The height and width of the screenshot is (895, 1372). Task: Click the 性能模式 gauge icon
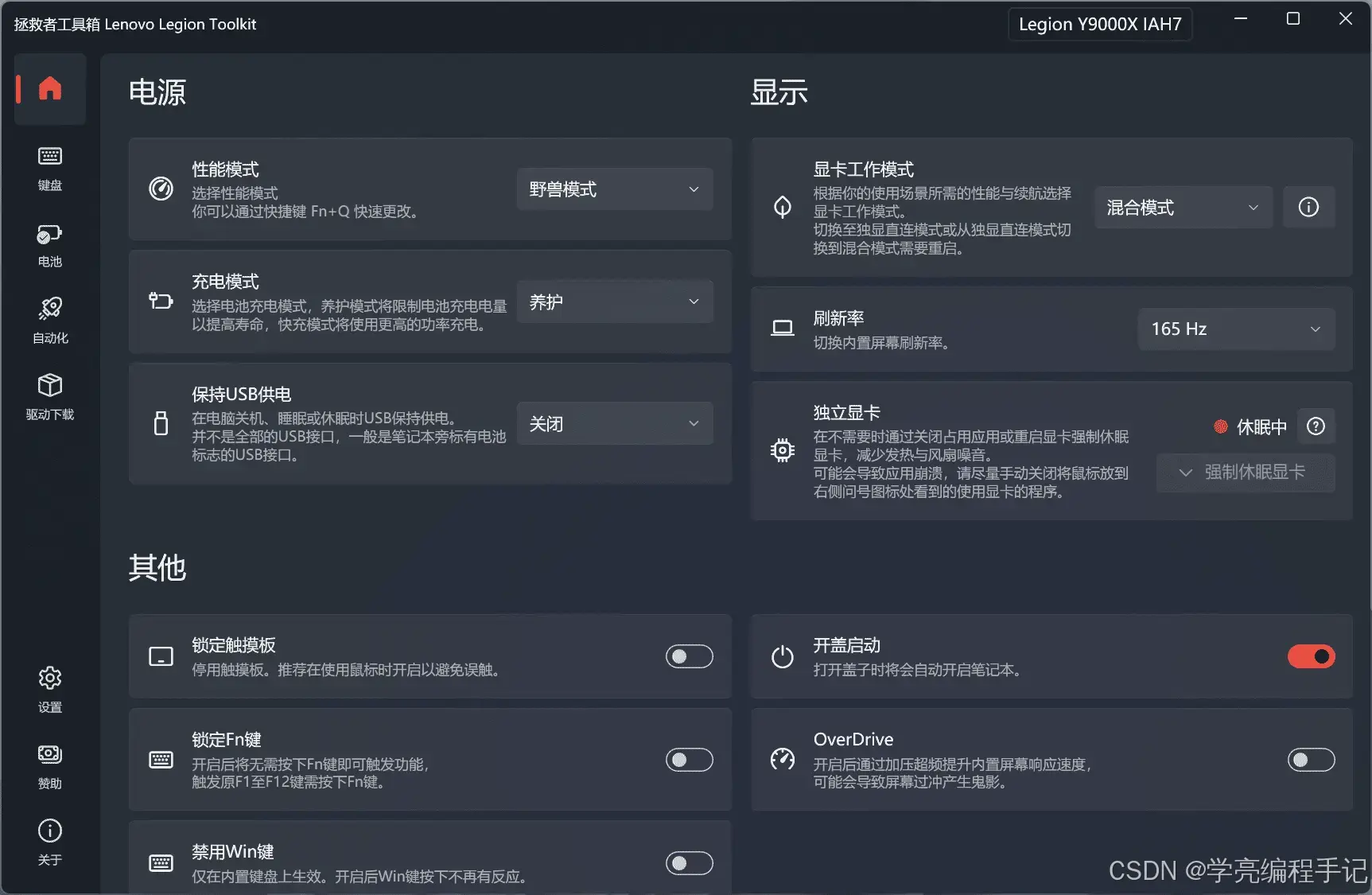[161, 189]
